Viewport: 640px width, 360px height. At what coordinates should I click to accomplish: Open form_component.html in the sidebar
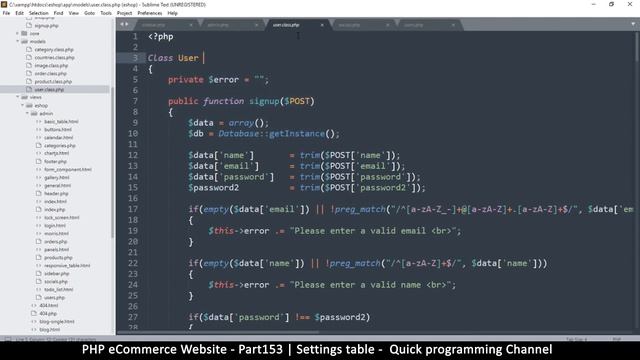[68, 169]
